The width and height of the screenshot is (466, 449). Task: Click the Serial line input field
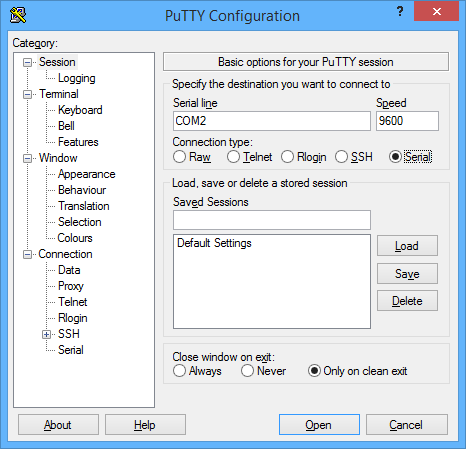pos(272,121)
